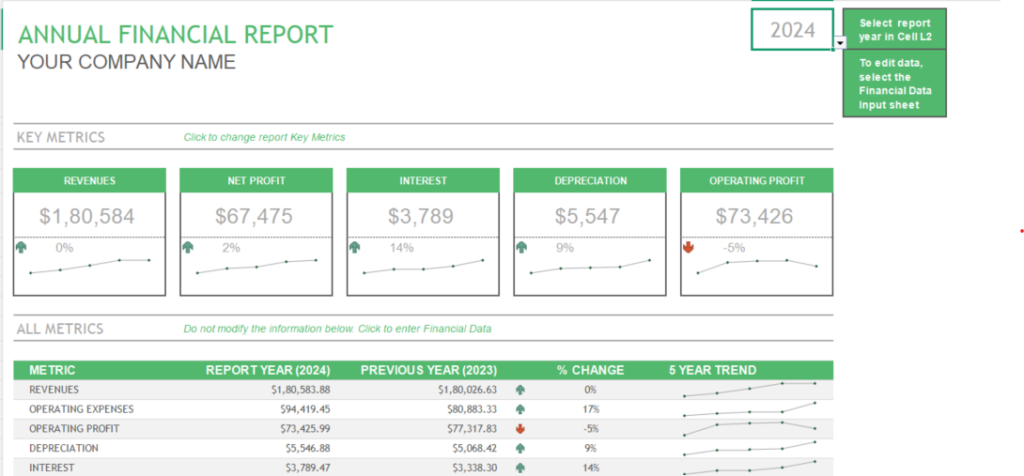
Task: Click the REPORT YEAR (2024) column header
Action: 268,370
